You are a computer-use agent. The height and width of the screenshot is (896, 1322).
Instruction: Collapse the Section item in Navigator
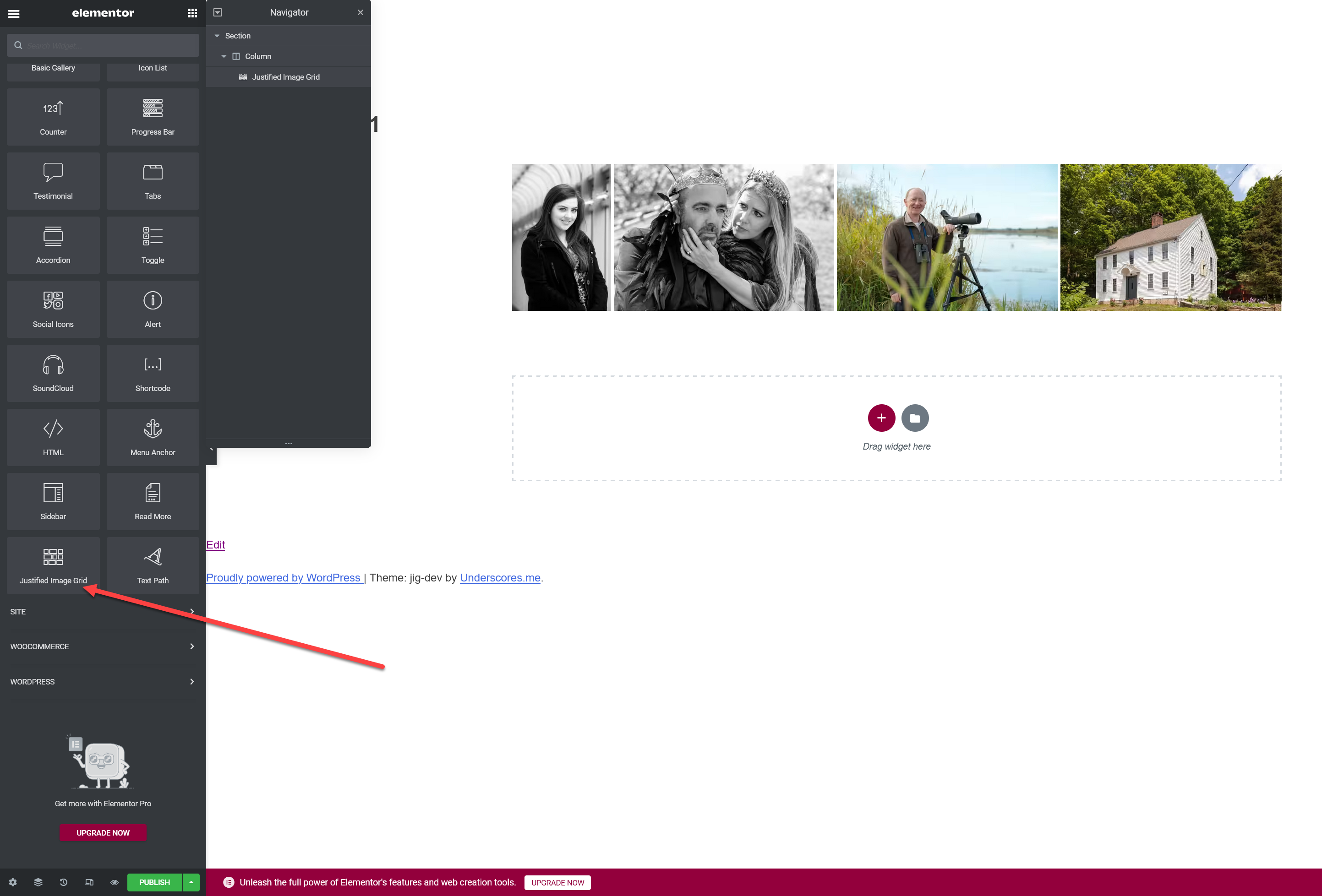pos(217,36)
